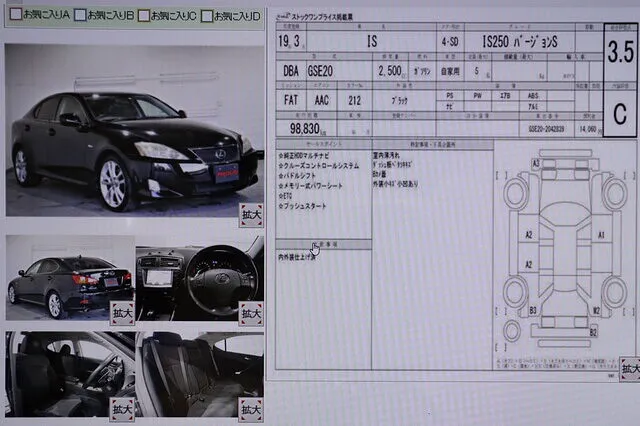Click damage mark 'A1' on car diagram

tap(601, 235)
